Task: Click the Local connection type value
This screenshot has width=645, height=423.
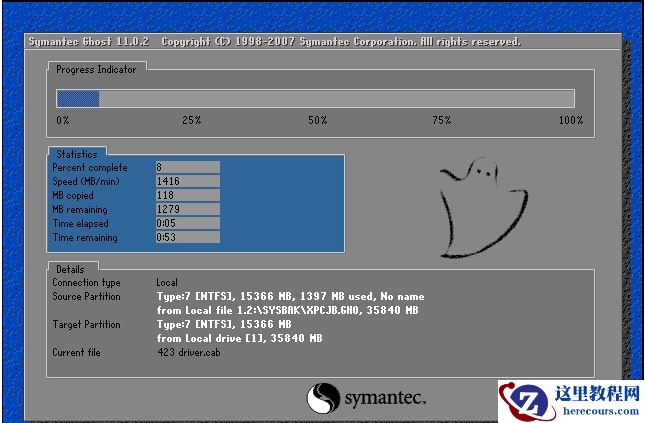Action: point(167,283)
